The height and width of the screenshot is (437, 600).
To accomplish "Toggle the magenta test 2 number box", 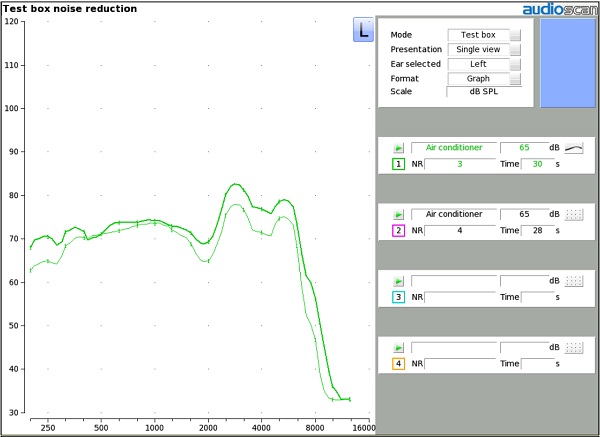I will 398,231.
